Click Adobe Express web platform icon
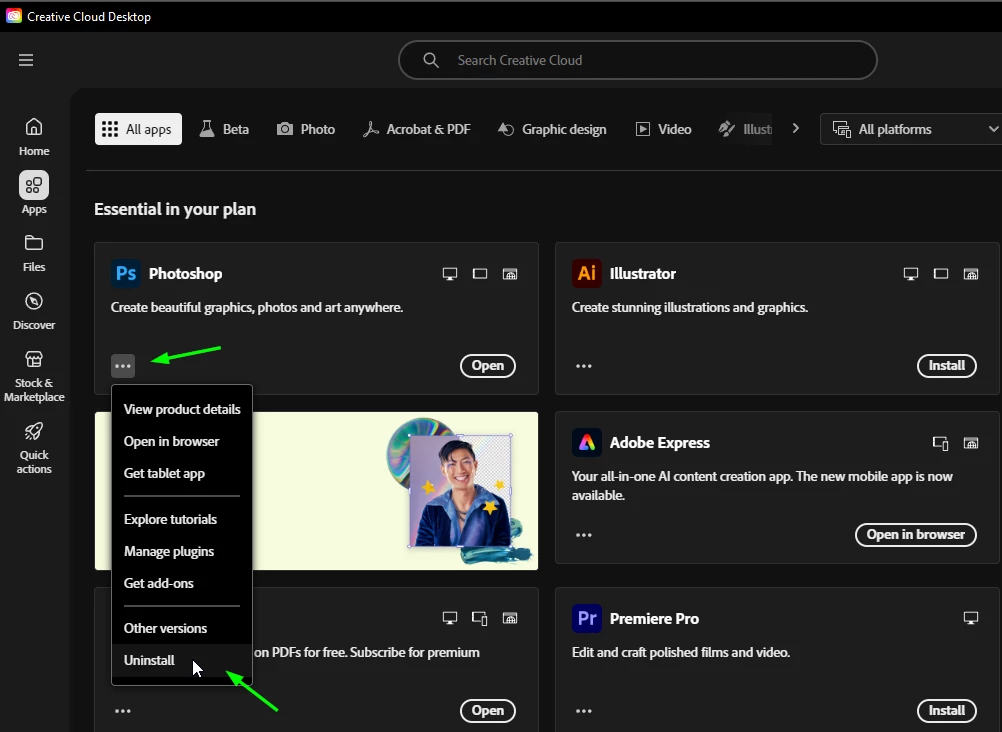This screenshot has width=1002, height=732. pos(971,443)
